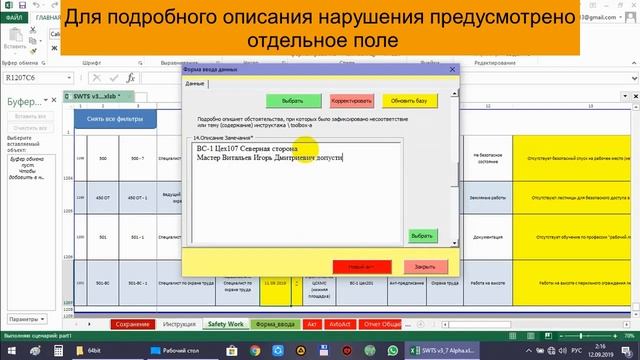The image size is (640, 360).
Task: Click the form scrollbar down arrow
Action: [x=454, y=243]
